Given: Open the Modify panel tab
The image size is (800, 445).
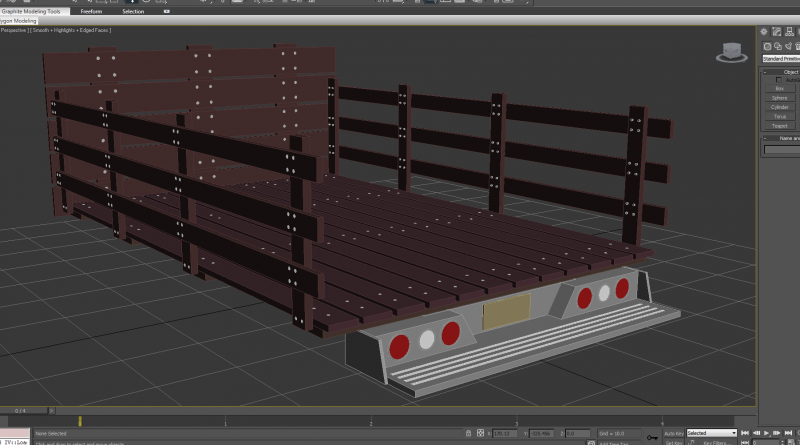Looking at the screenshot, I should pos(777,32).
